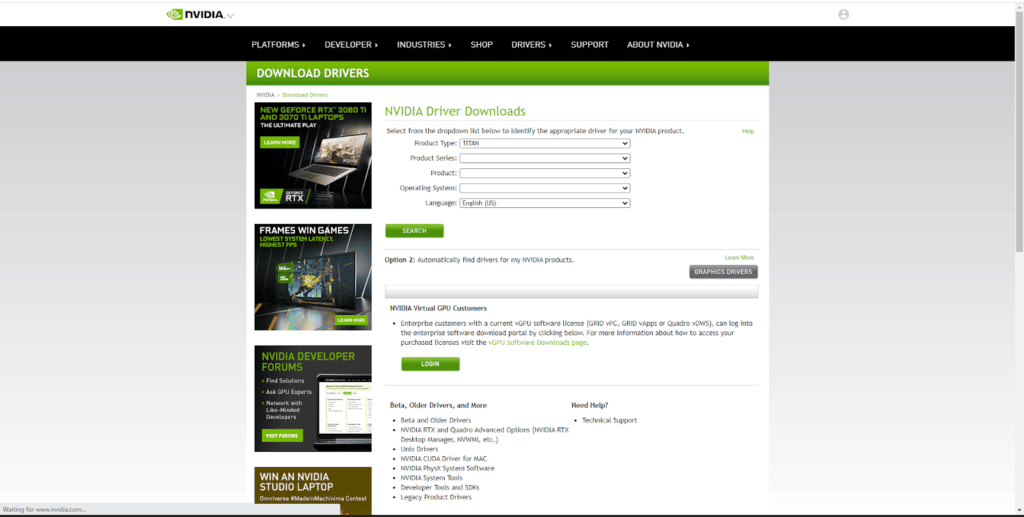Open the NVIDIA System Tools link
The height and width of the screenshot is (517, 1024).
pyautogui.click(x=431, y=478)
